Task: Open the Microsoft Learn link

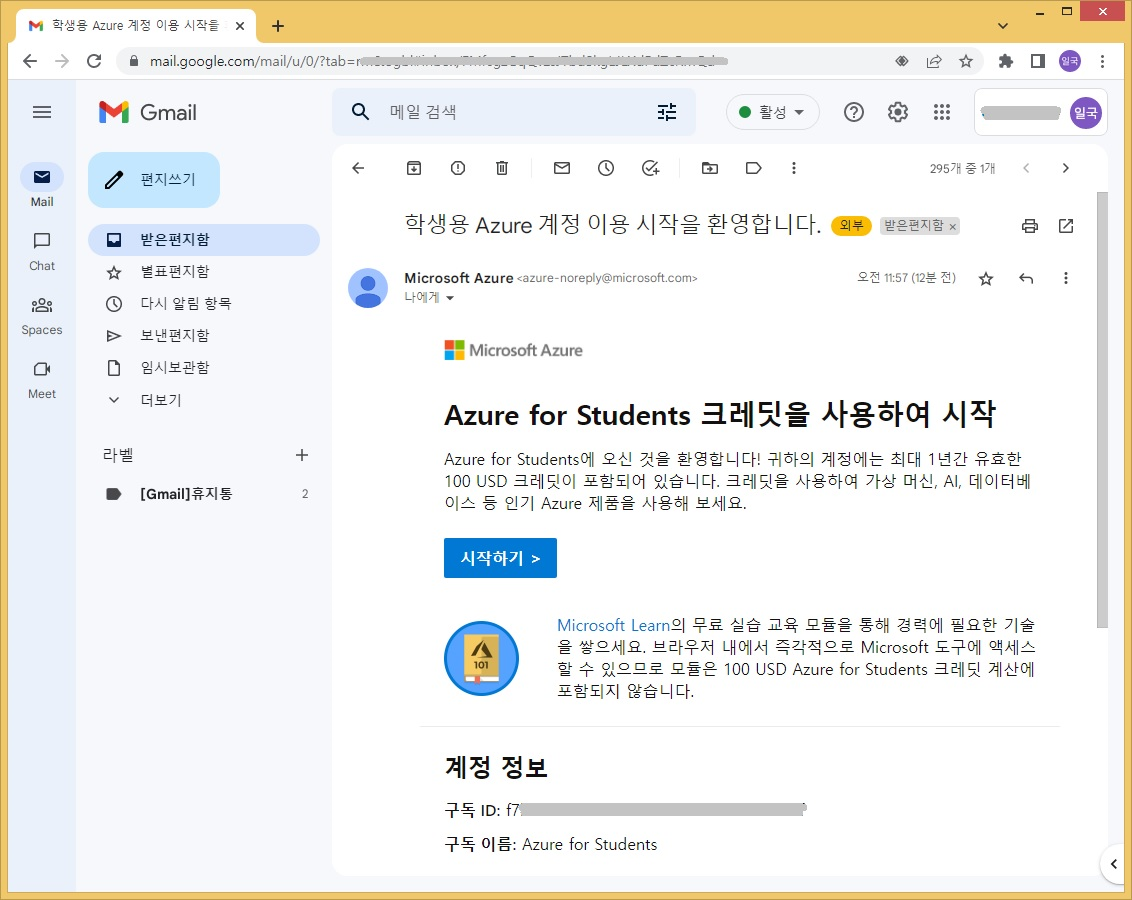Action: coord(614,625)
